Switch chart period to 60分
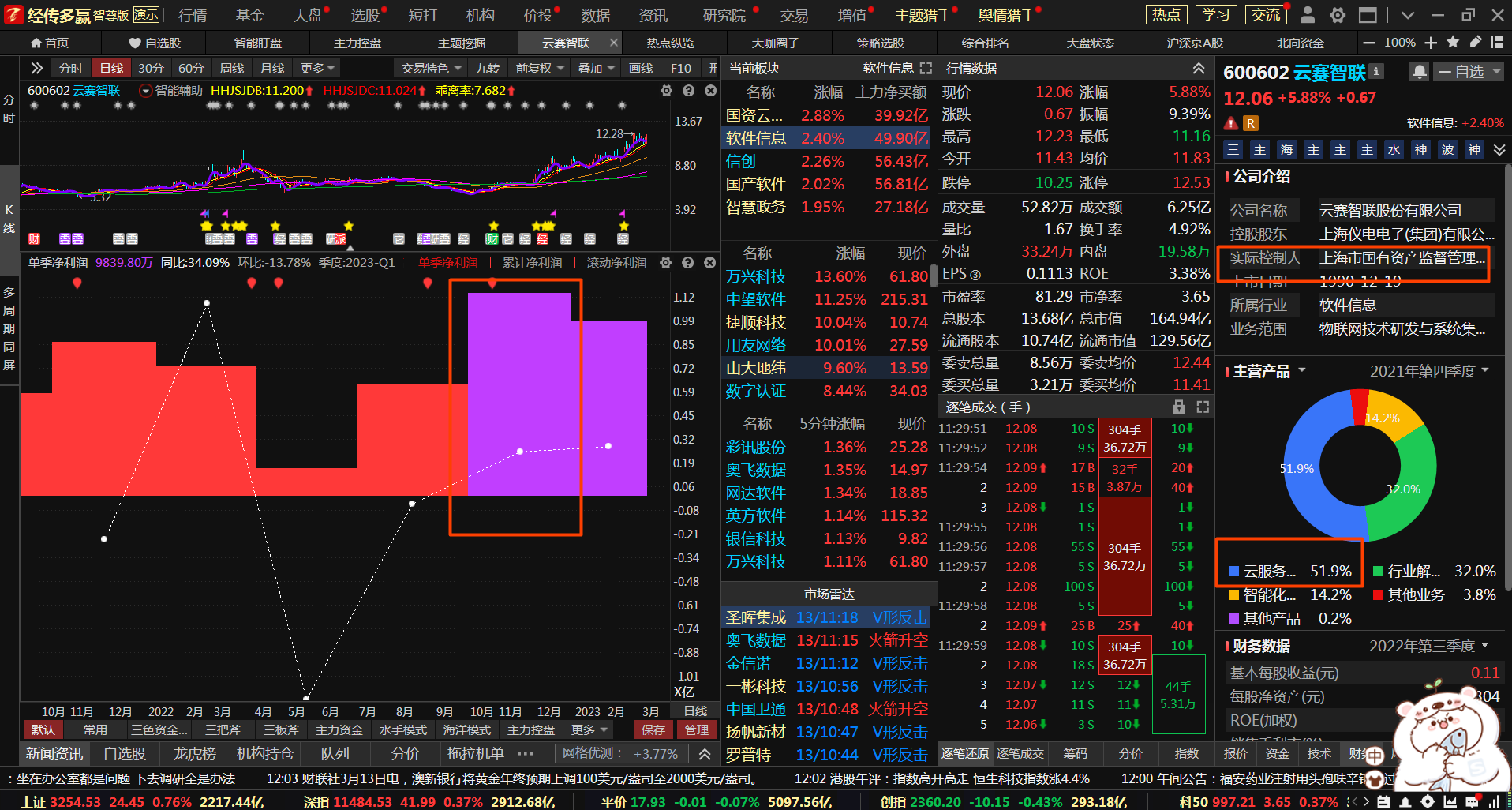Image resolution: width=1512 pixels, height=810 pixels. coord(191,69)
